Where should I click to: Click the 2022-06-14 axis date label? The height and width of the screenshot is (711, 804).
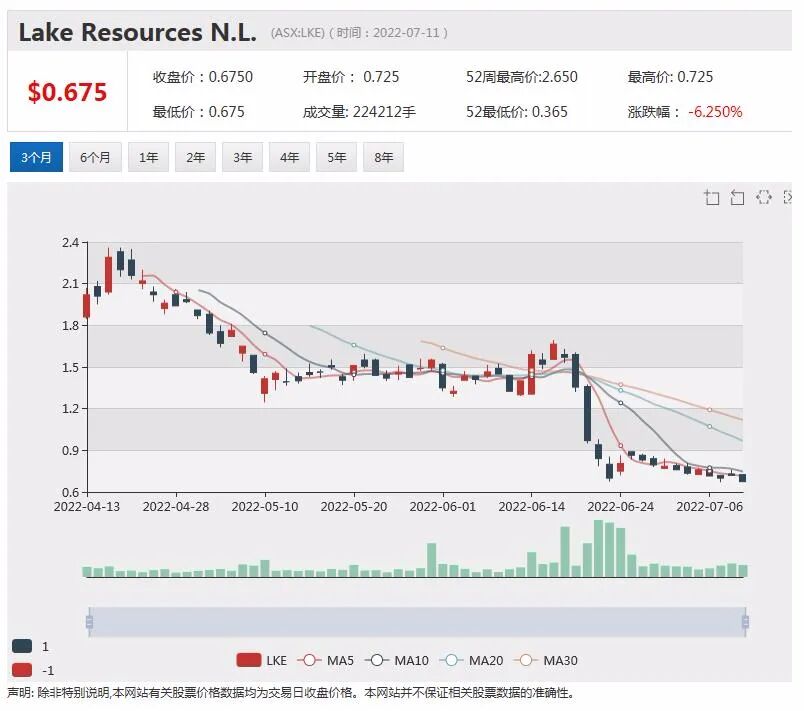(532, 506)
